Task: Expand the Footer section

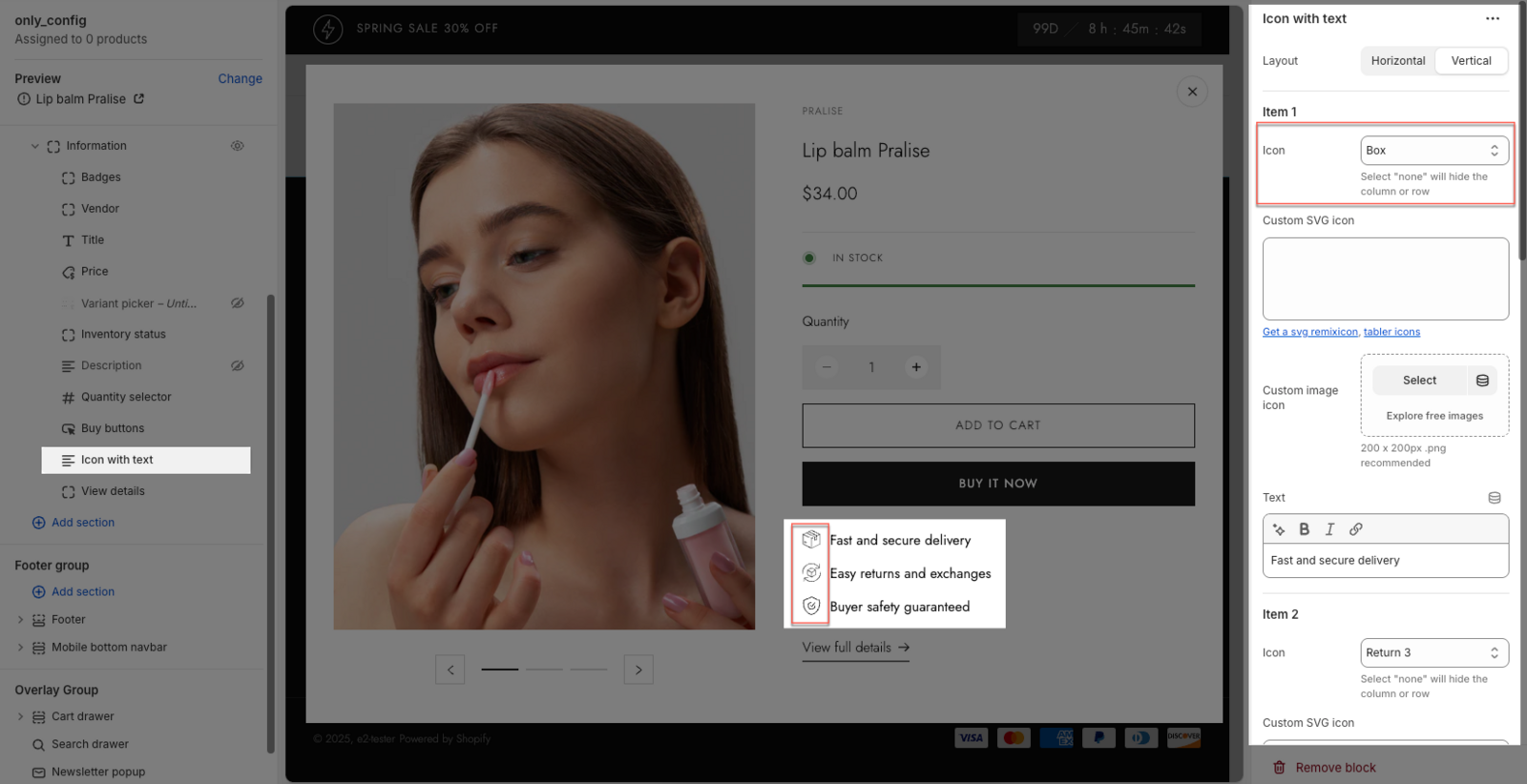Action: coord(21,620)
